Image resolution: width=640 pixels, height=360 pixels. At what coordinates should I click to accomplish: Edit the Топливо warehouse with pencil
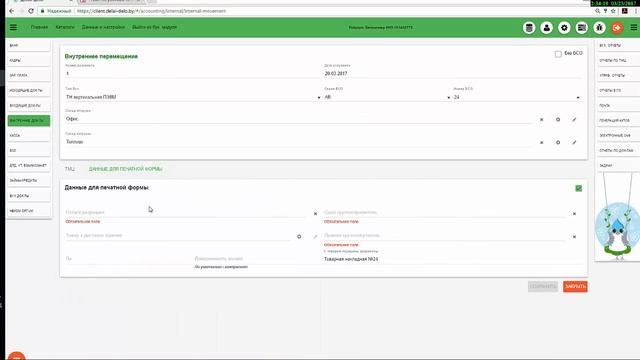(x=574, y=142)
